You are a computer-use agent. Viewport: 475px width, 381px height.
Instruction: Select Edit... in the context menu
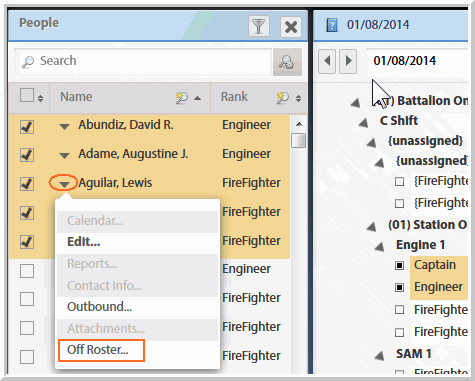84,242
